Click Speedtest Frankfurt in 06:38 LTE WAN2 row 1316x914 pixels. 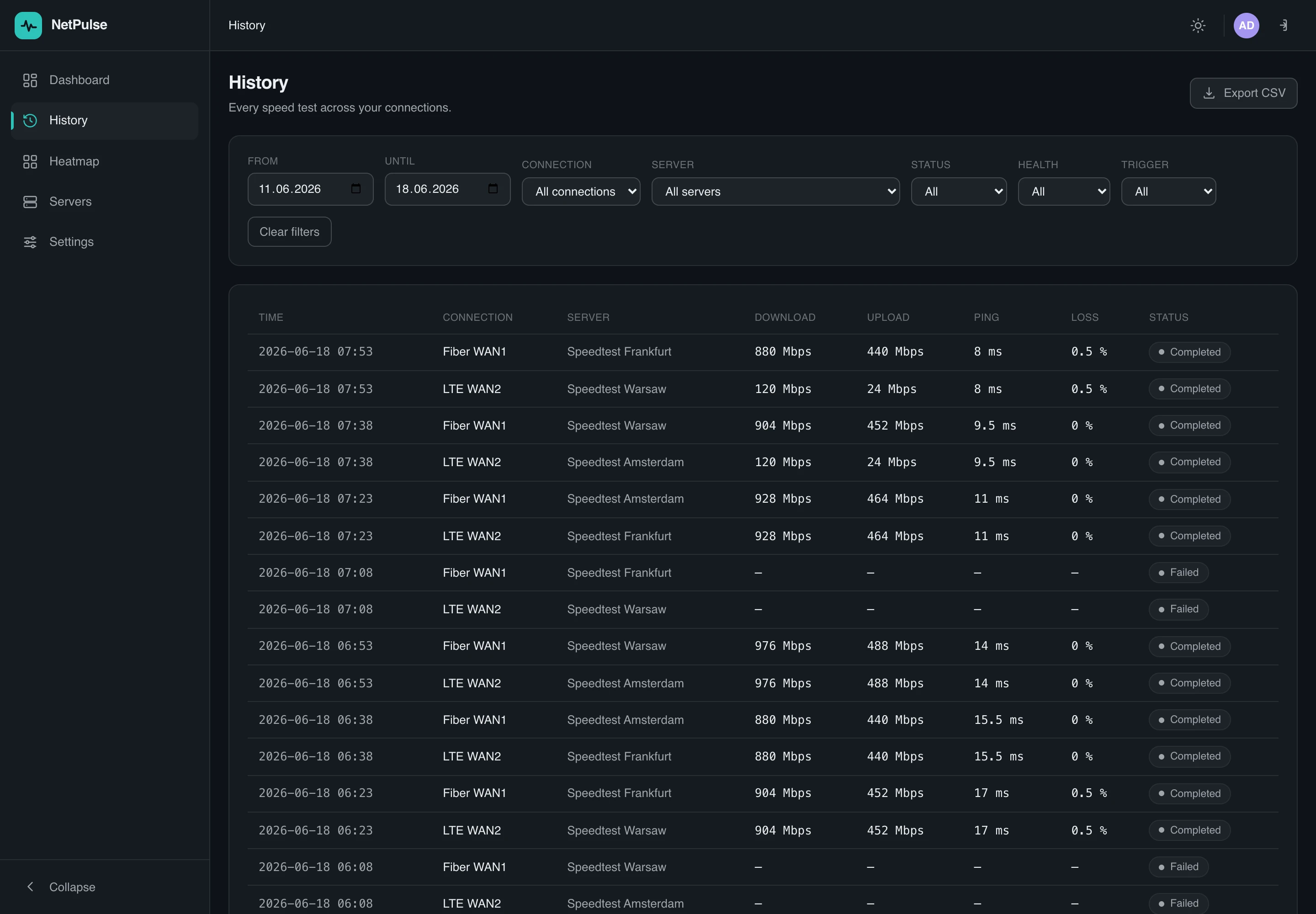619,756
